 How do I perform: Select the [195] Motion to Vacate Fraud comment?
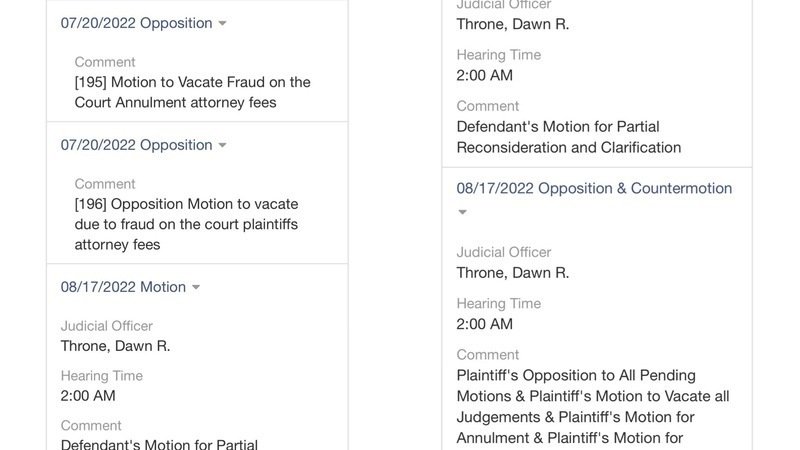tap(192, 92)
